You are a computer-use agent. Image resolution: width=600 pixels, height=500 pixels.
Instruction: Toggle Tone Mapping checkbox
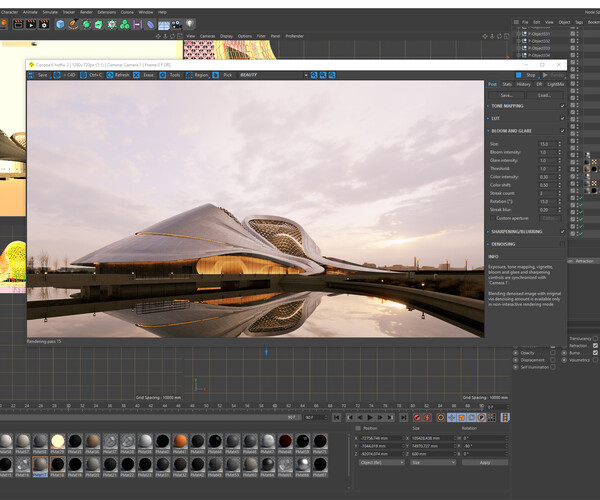click(x=562, y=106)
